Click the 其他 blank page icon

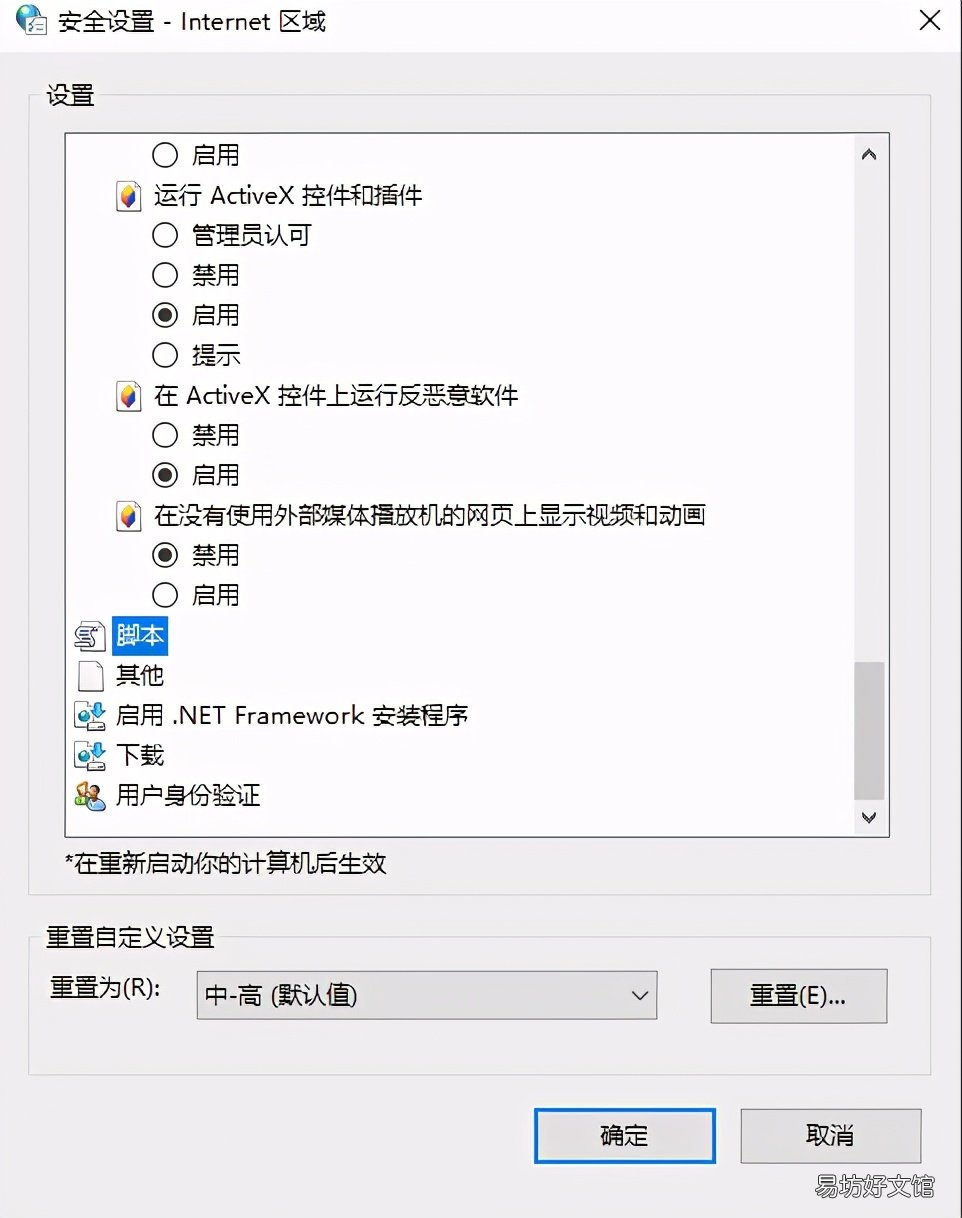pyautogui.click(x=90, y=676)
